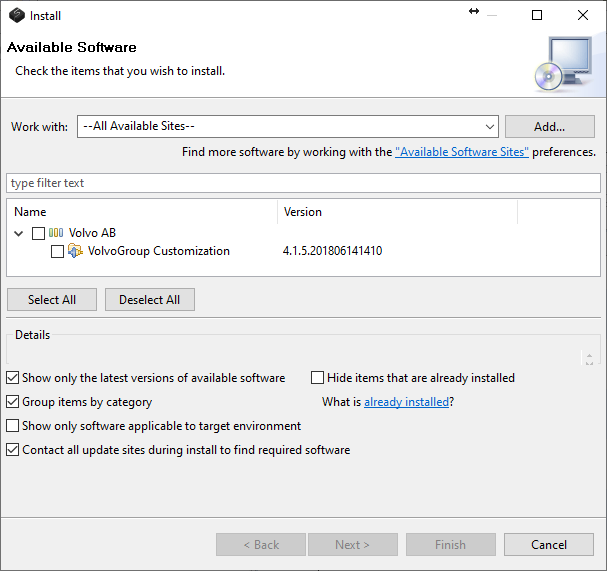607x571 pixels.
Task: Click the Eclipse icon in title bar
Action: (x=17, y=15)
